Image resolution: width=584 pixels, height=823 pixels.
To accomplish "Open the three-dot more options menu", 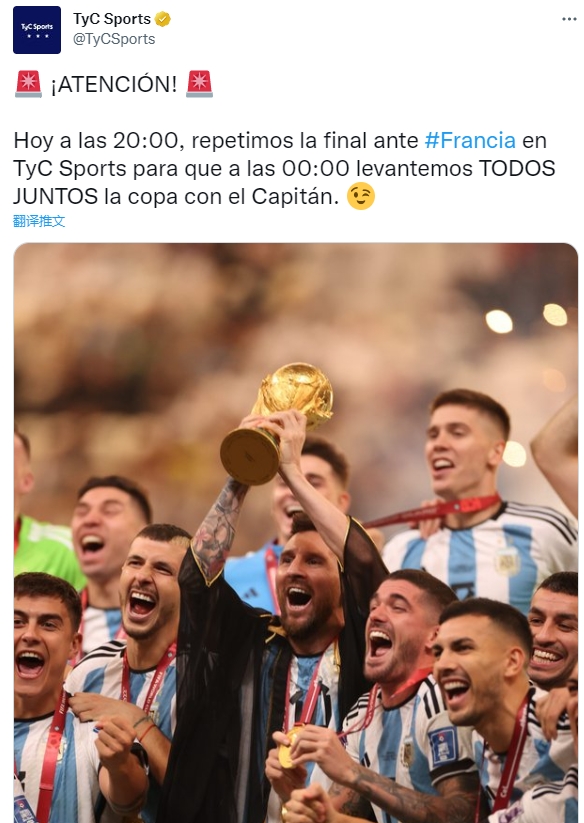I will [569, 19].
